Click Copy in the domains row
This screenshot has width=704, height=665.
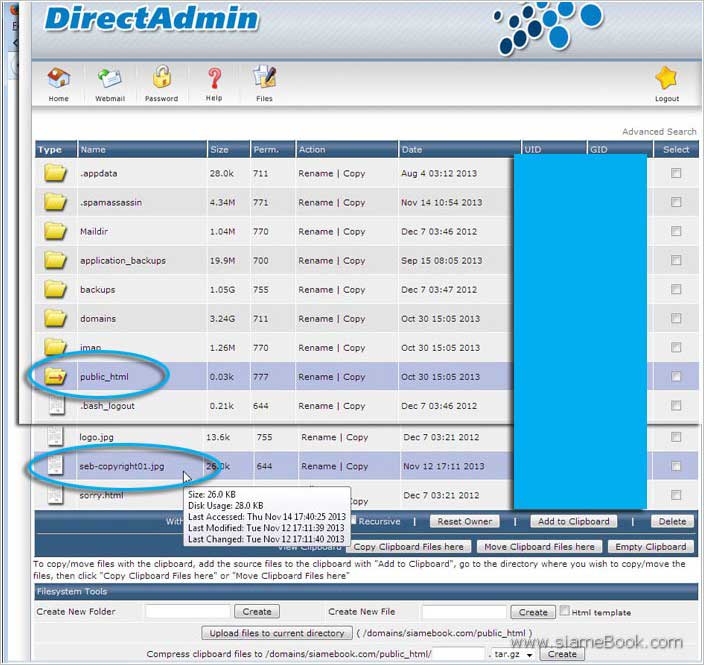(354, 319)
